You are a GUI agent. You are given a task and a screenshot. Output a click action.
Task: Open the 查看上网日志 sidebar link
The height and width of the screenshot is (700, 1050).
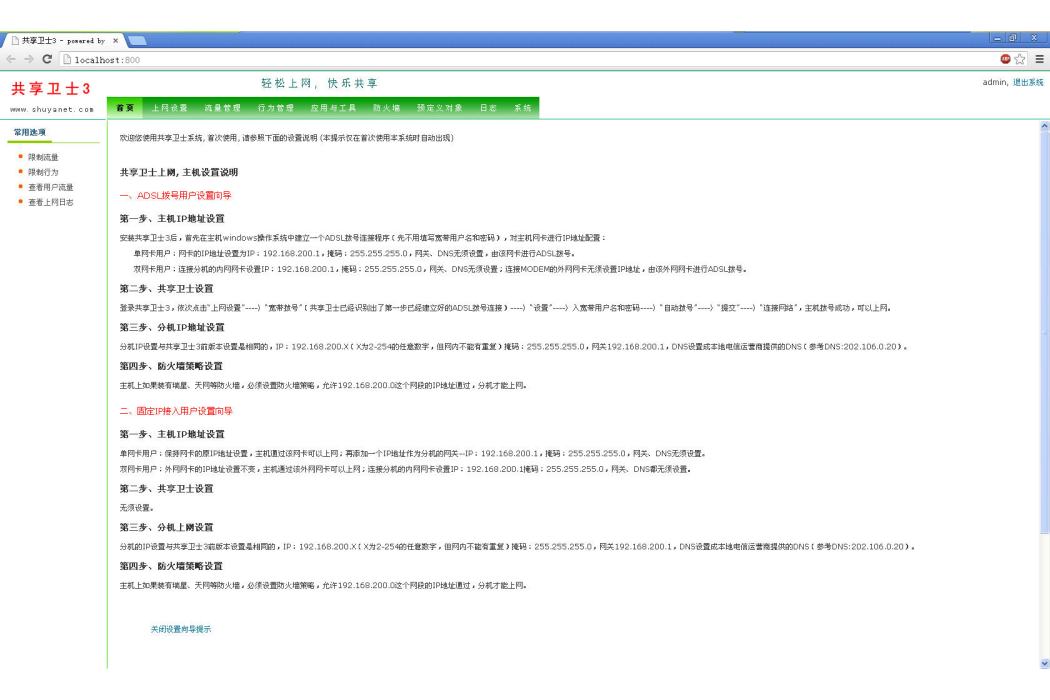(x=51, y=202)
